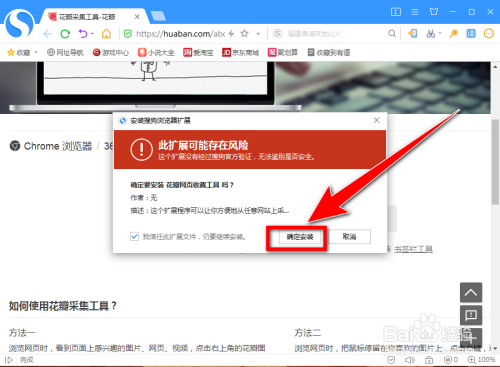Image resolution: width=500 pixels, height=367 pixels.
Task: Click the blue translate extension icon
Action: pos(471,34)
